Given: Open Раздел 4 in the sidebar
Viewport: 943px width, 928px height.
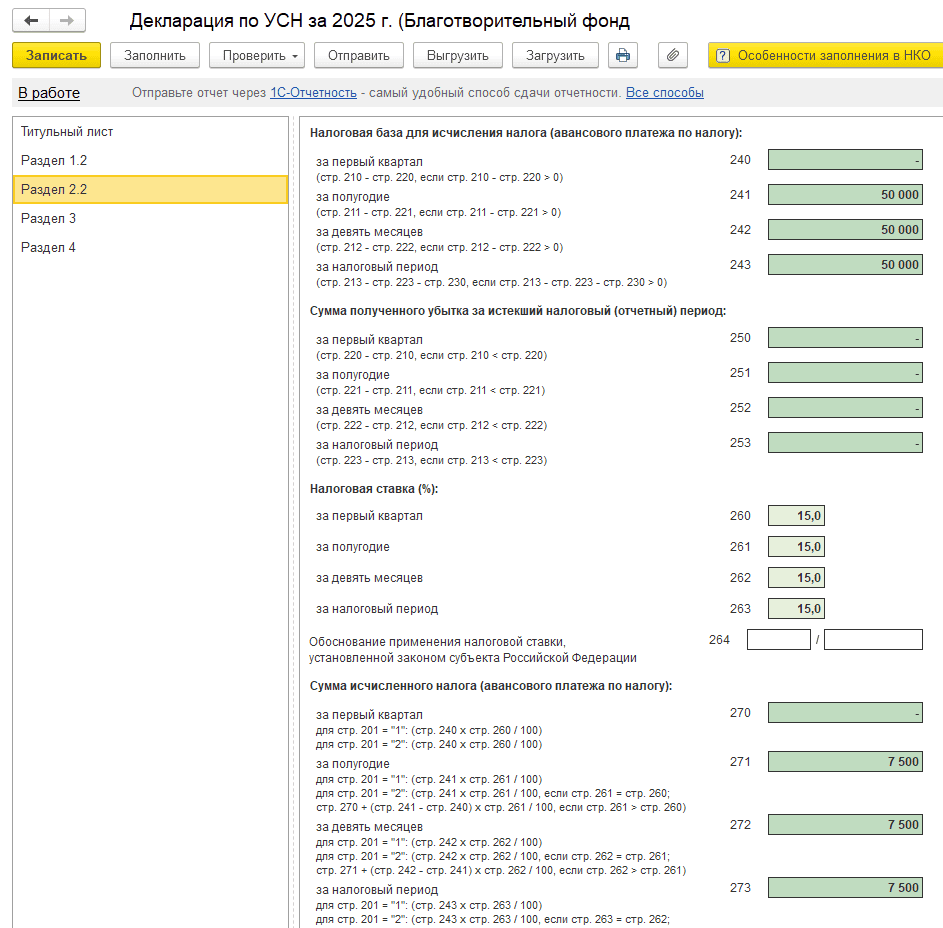Looking at the screenshot, I should tap(49, 248).
